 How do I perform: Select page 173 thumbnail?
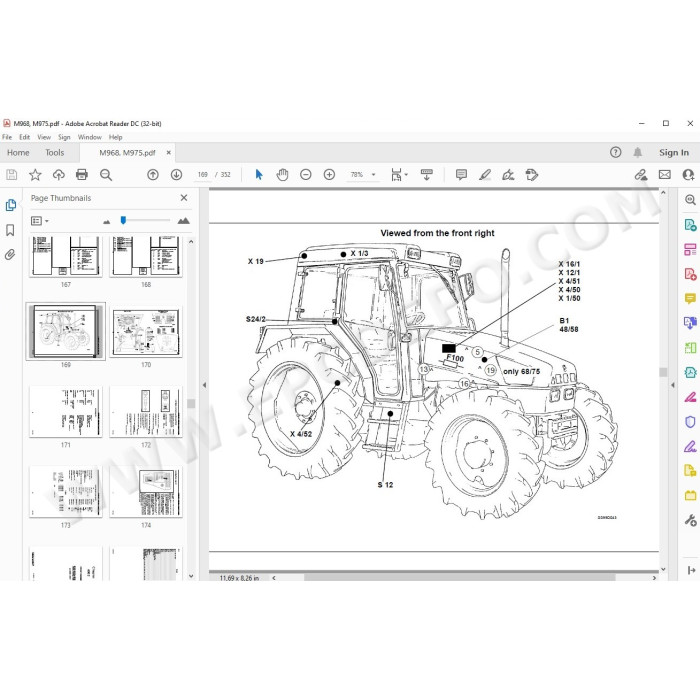pos(66,492)
